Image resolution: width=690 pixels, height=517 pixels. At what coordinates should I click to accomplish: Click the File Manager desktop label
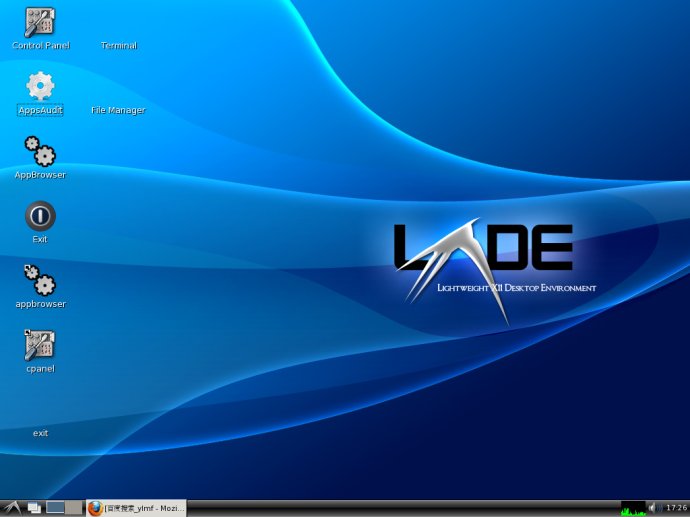point(118,110)
